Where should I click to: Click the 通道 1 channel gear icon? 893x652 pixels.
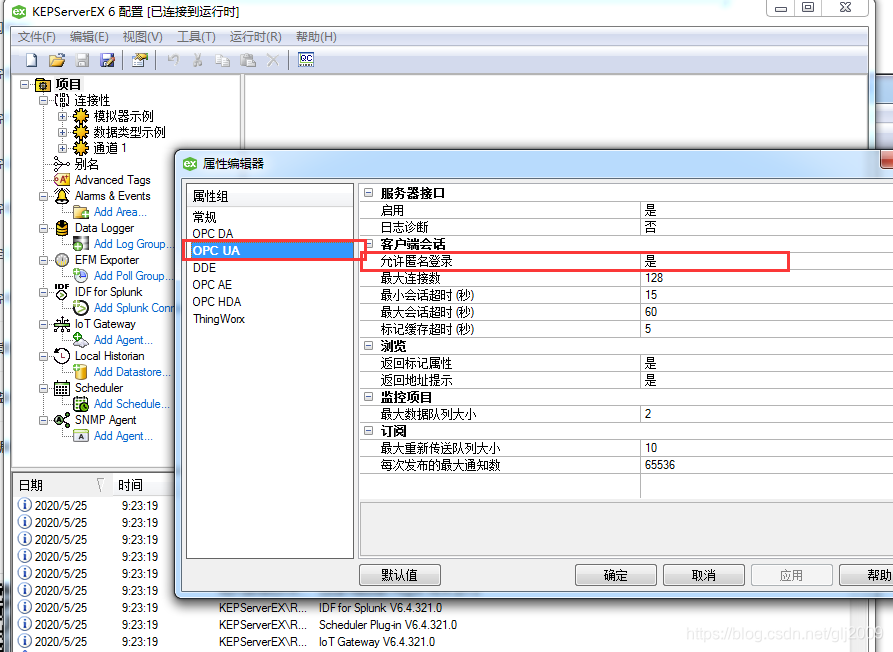(x=81, y=148)
